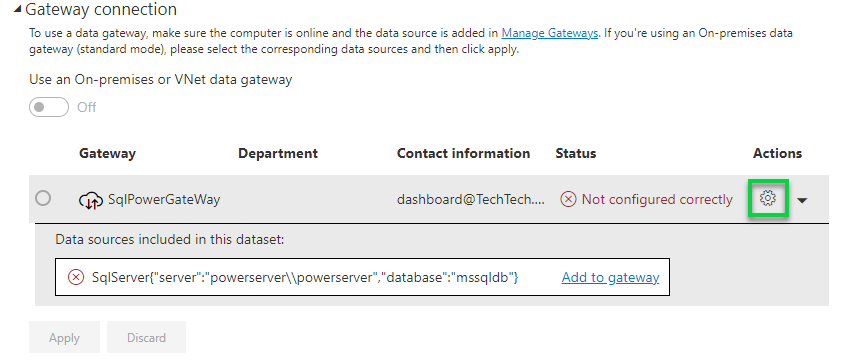Click the red error icon beside SqlServer data source
The height and width of the screenshot is (361, 851).
click(75, 277)
